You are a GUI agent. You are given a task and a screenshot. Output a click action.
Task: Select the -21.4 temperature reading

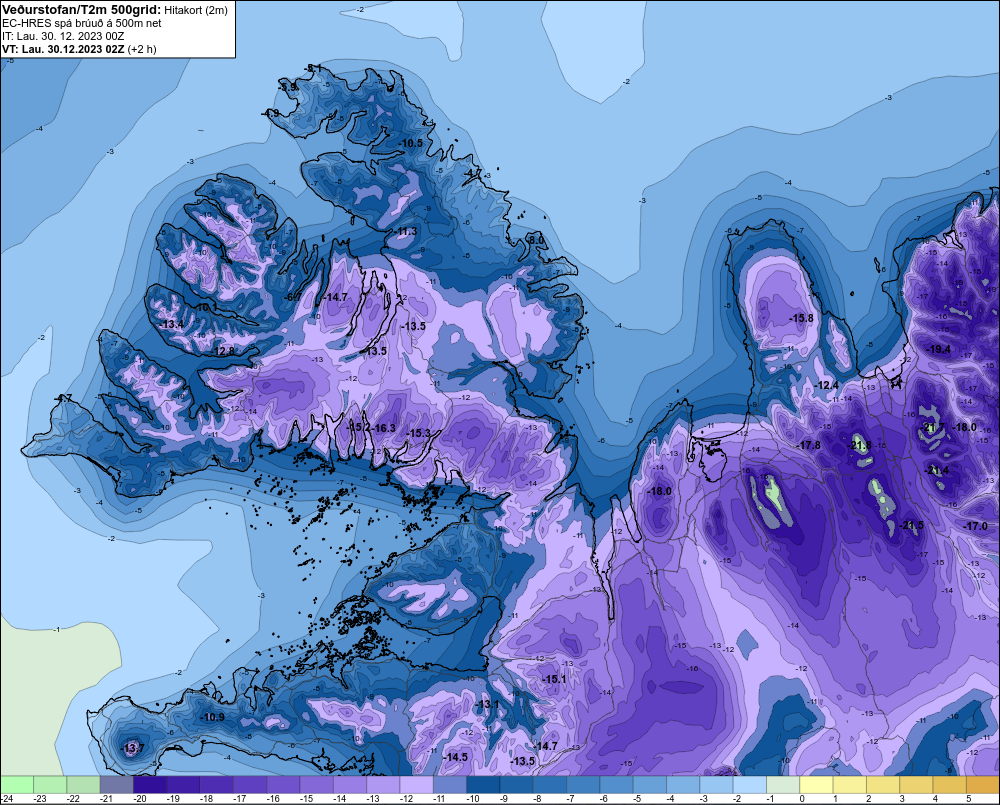(937, 470)
